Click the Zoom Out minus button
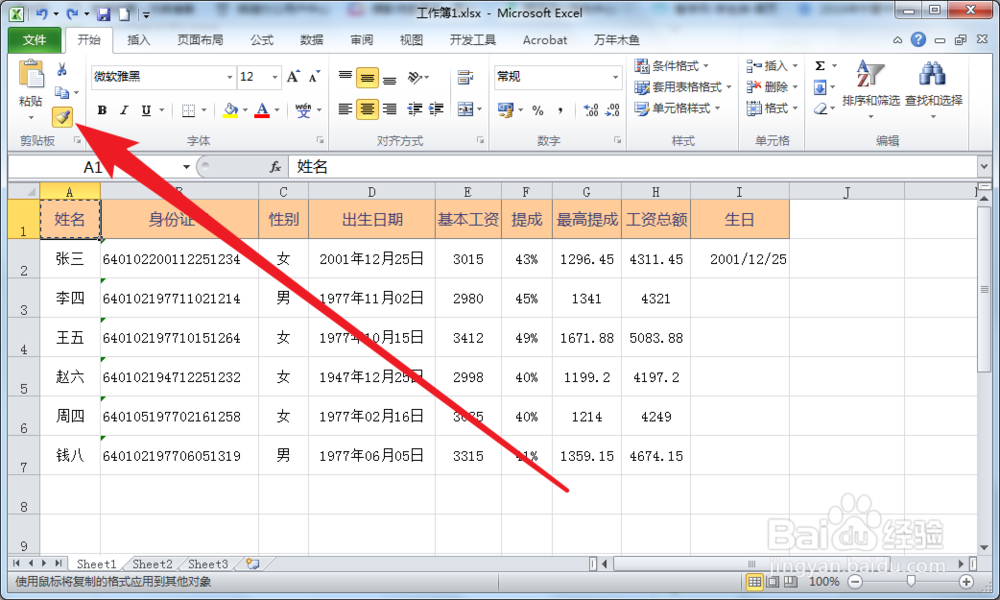Viewport: 1000px width, 600px height. [x=856, y=582]
